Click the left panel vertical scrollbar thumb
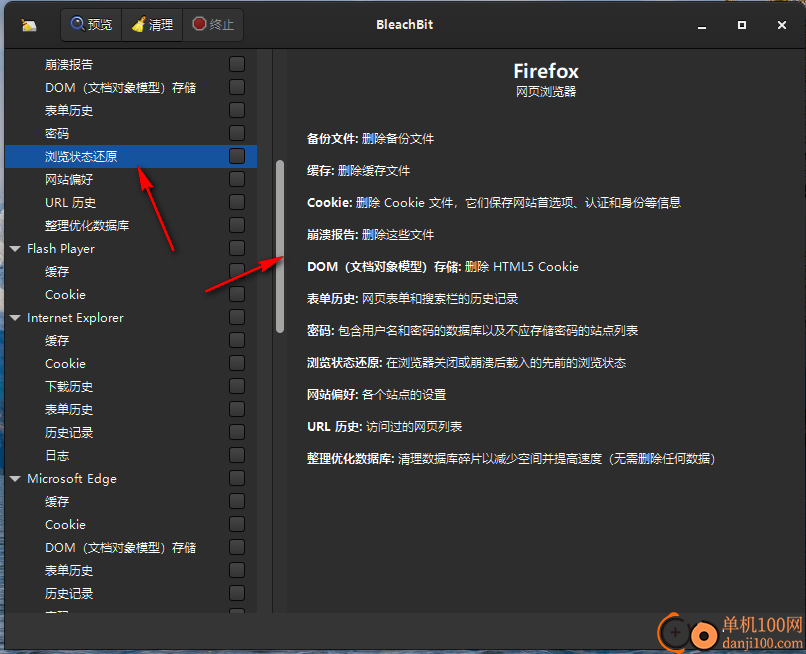The height and width of the screenshot is (654, 806). [x=280, y=246]
